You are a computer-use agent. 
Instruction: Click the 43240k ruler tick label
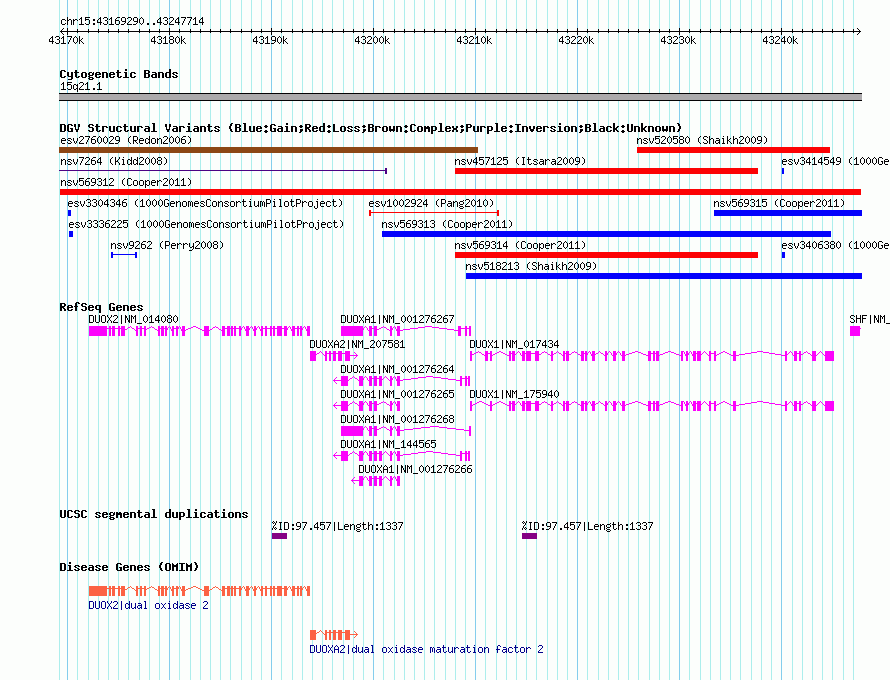pyautogui.click(x=780, y=40)
